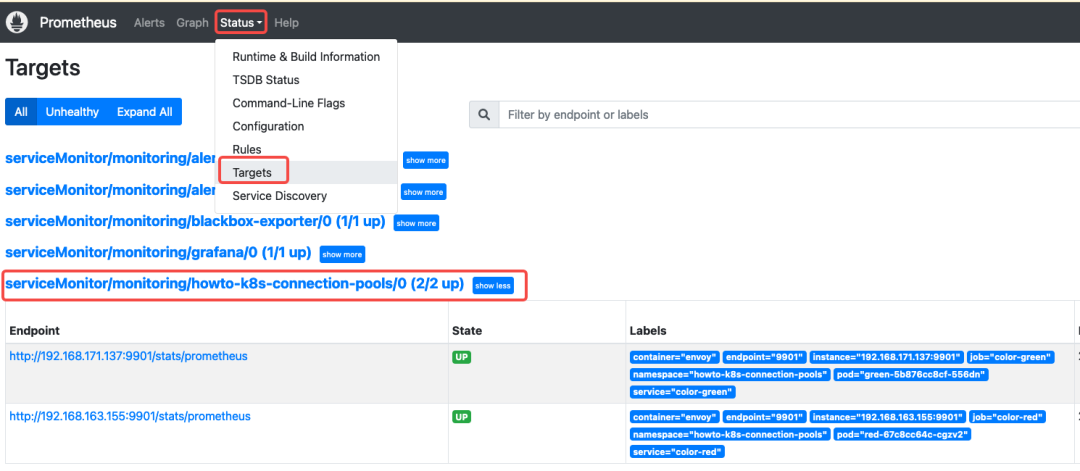Show more for grafana group
The height and width of the screenshot is (471, 1080).
(342, 254)
